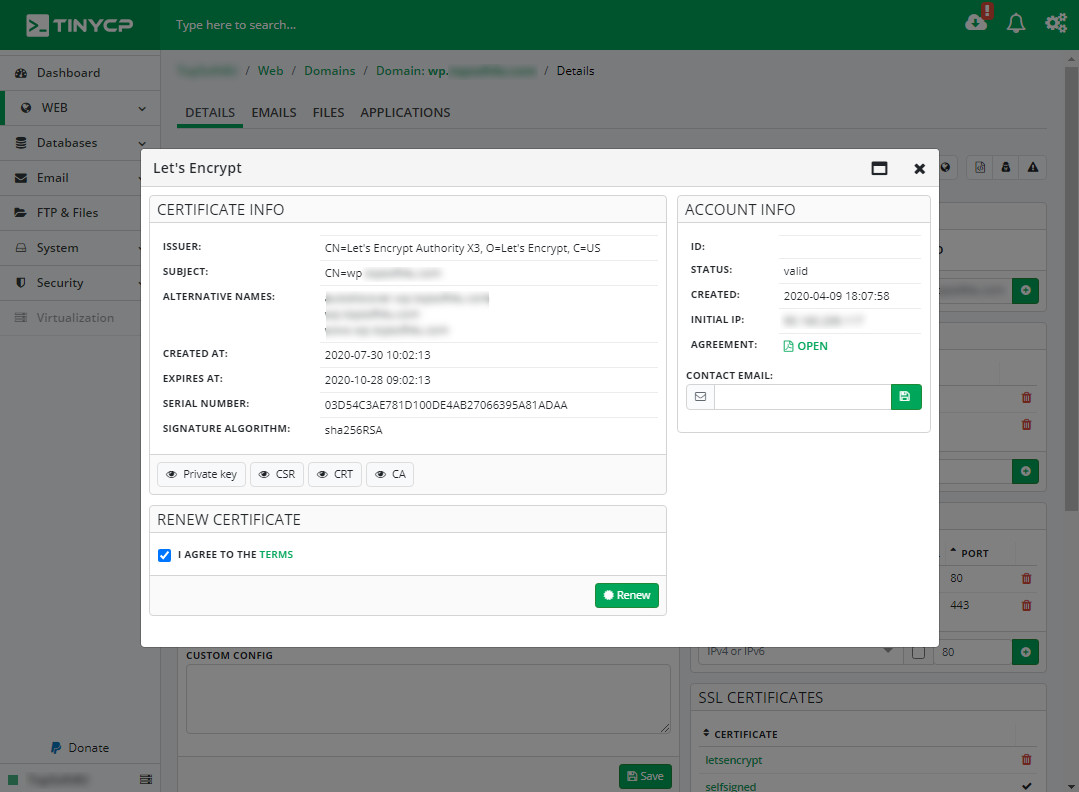Click the account status value valid

(x=795, y=271)
